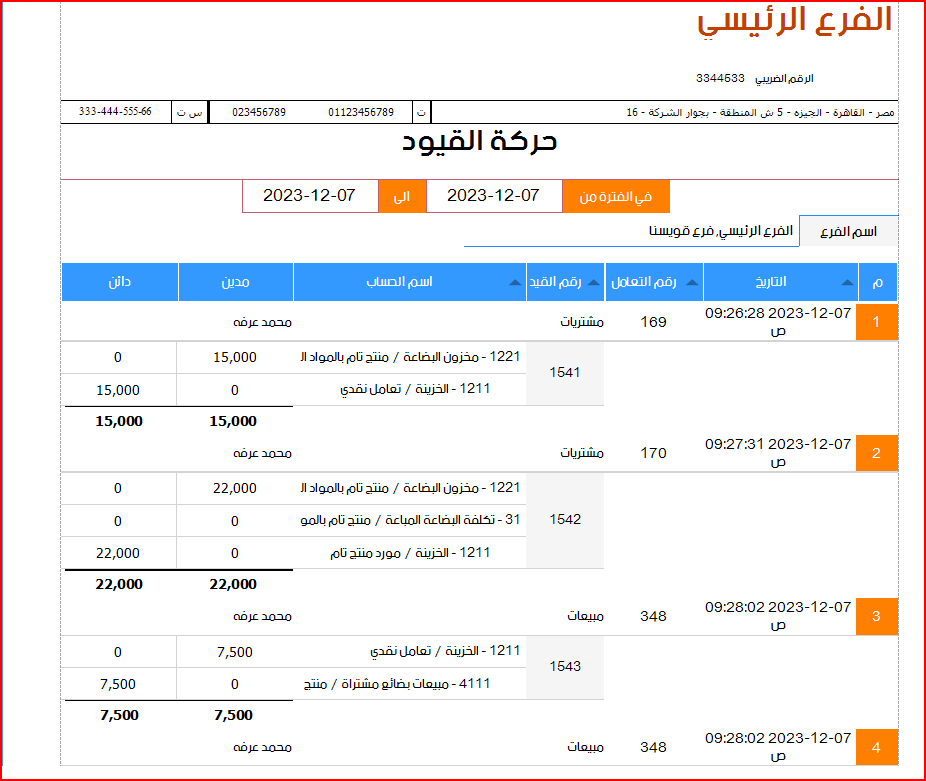
Task: Select the orange row badge numbered 3
Action: click(x=876, y=616)
